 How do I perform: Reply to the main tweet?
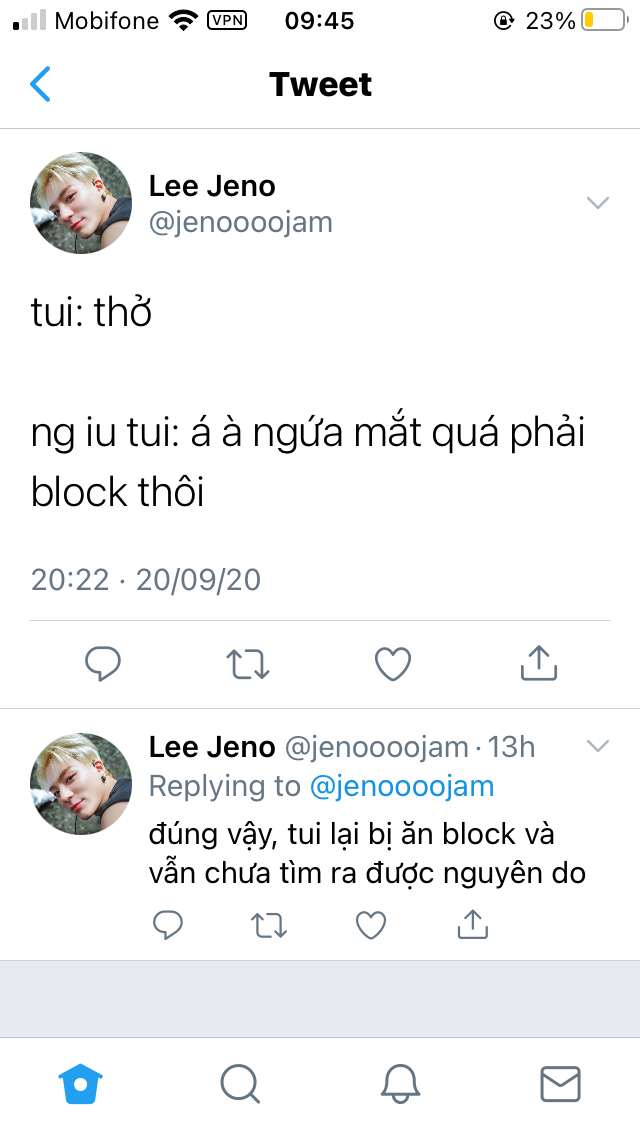[102, 664]
